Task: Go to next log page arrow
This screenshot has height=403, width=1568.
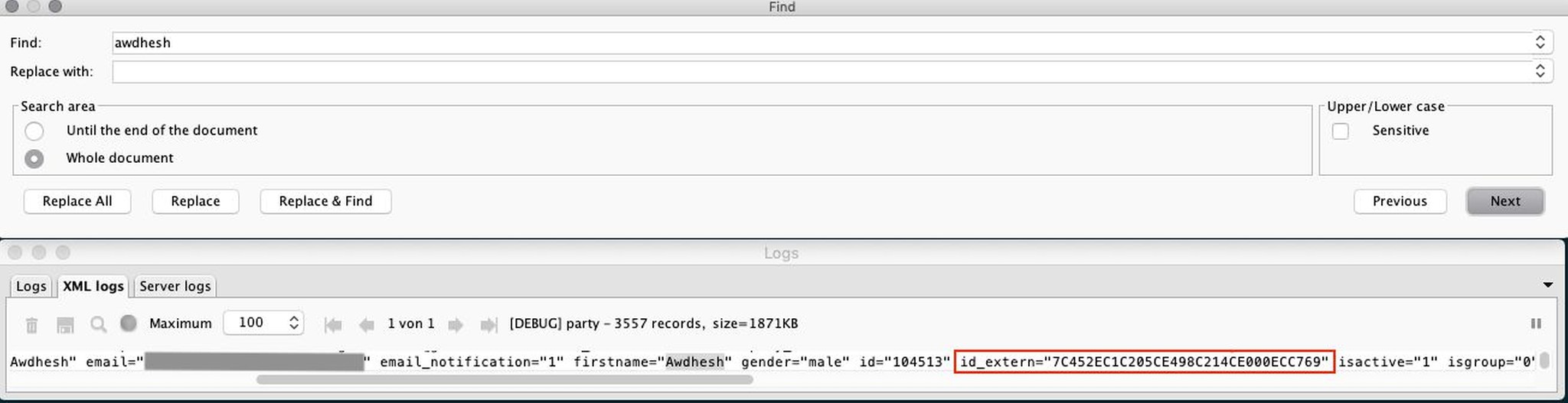Action: (x=456, y=325)
